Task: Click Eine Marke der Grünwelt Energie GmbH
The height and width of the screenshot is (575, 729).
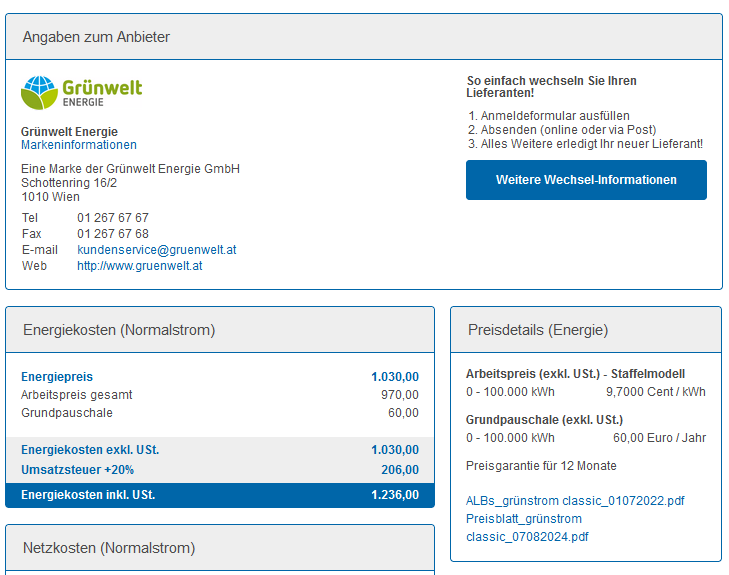Action: click(x=130, y=169)
